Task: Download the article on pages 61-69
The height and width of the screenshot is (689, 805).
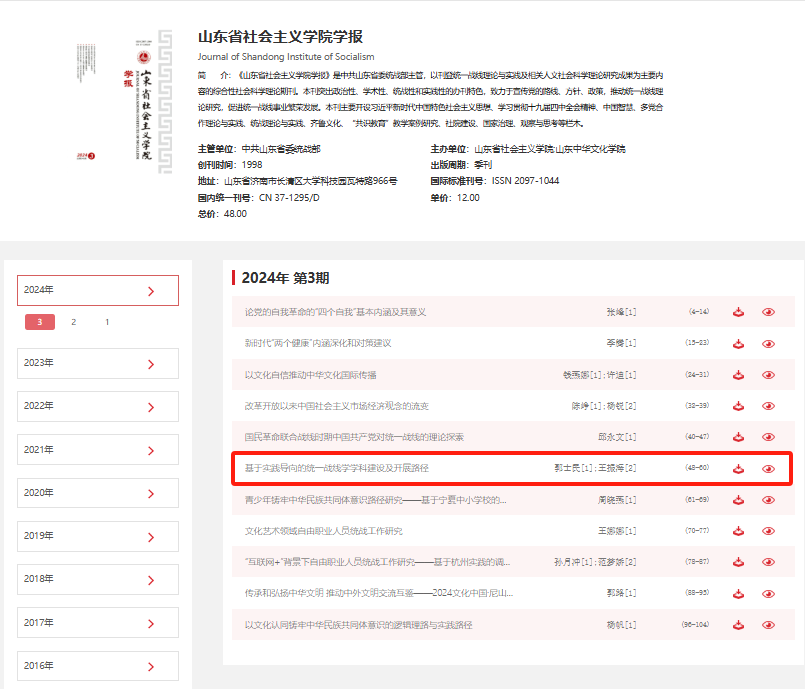Action: 739,500
